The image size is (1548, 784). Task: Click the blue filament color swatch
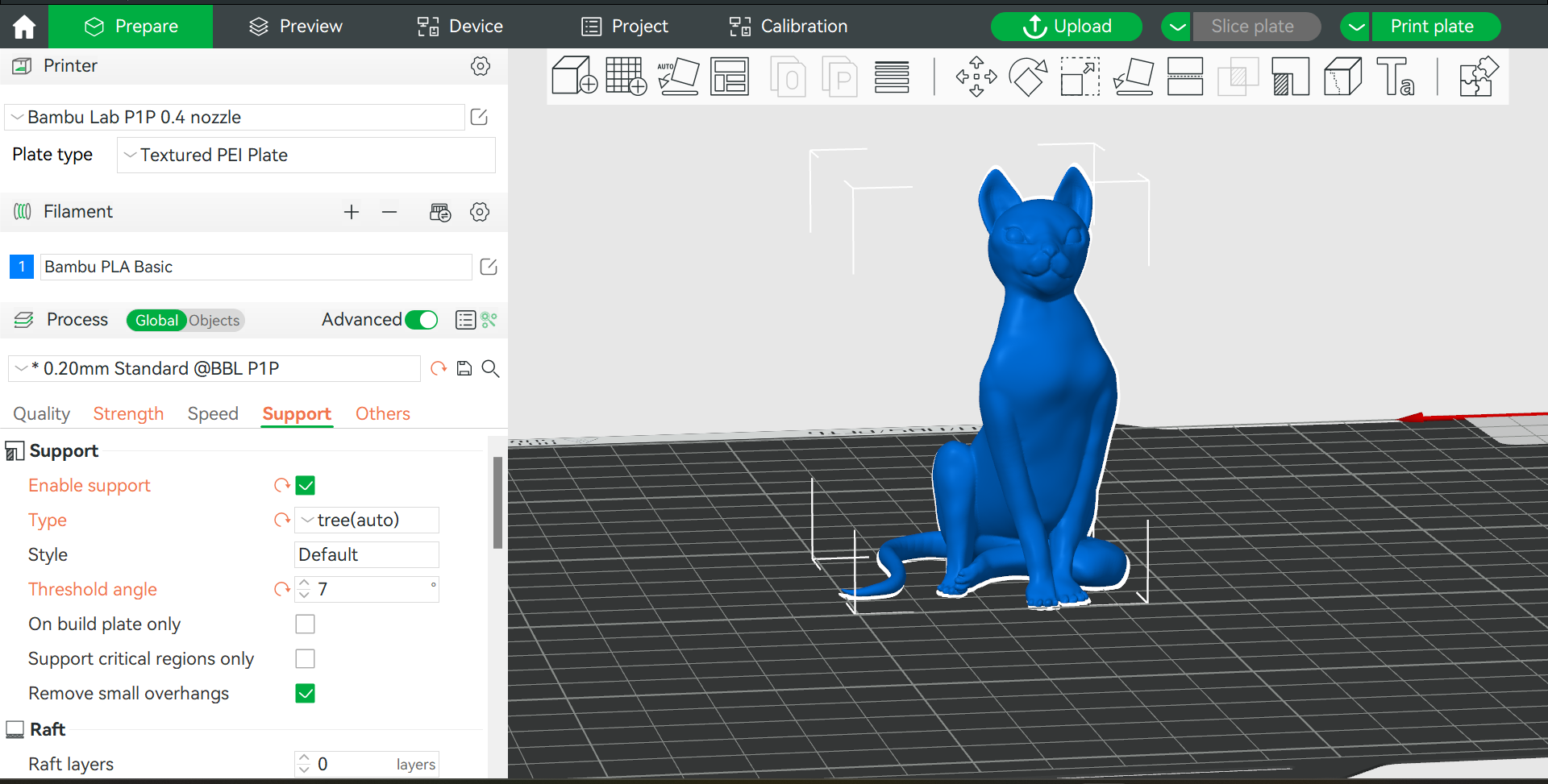(22, 267)
